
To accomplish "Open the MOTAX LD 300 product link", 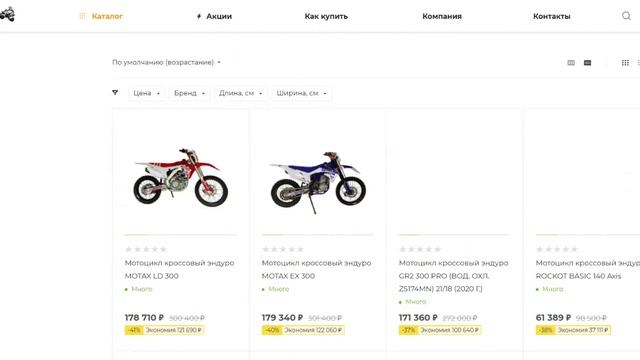I will pos(179,269).
